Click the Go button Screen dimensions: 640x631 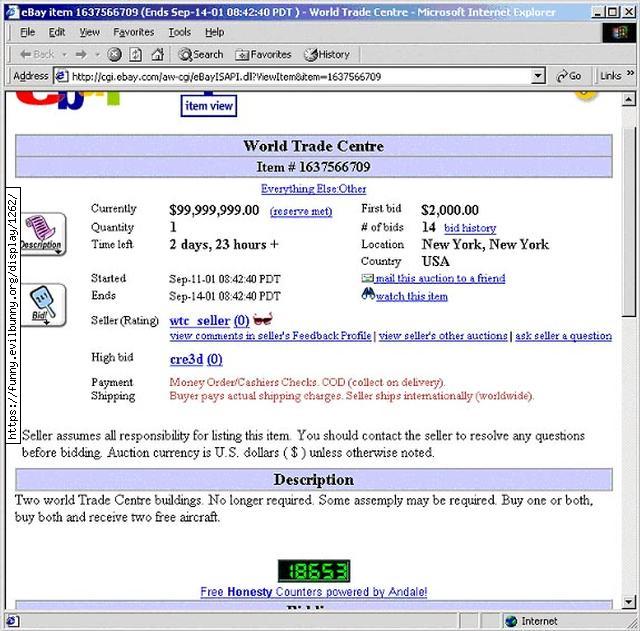click(x=569, y=76)
